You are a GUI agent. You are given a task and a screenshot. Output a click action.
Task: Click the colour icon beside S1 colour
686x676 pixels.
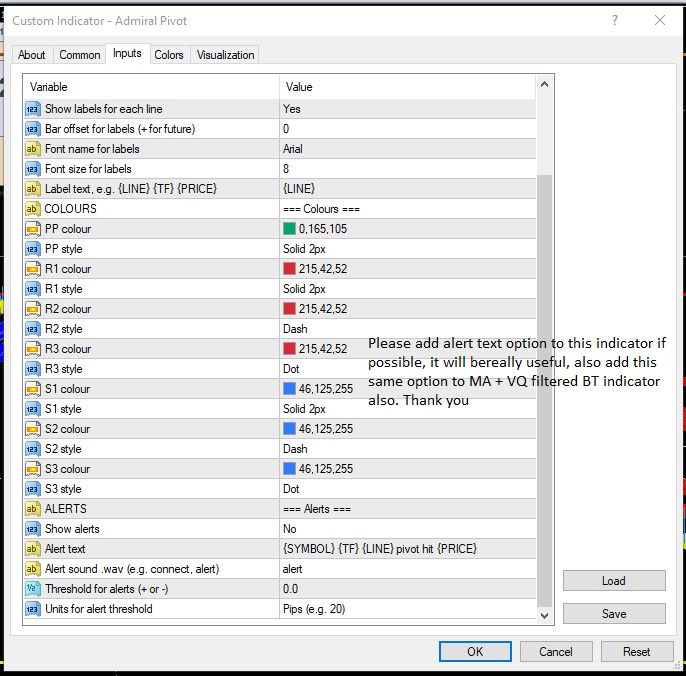pyautogui.click(x=33, y=389)
